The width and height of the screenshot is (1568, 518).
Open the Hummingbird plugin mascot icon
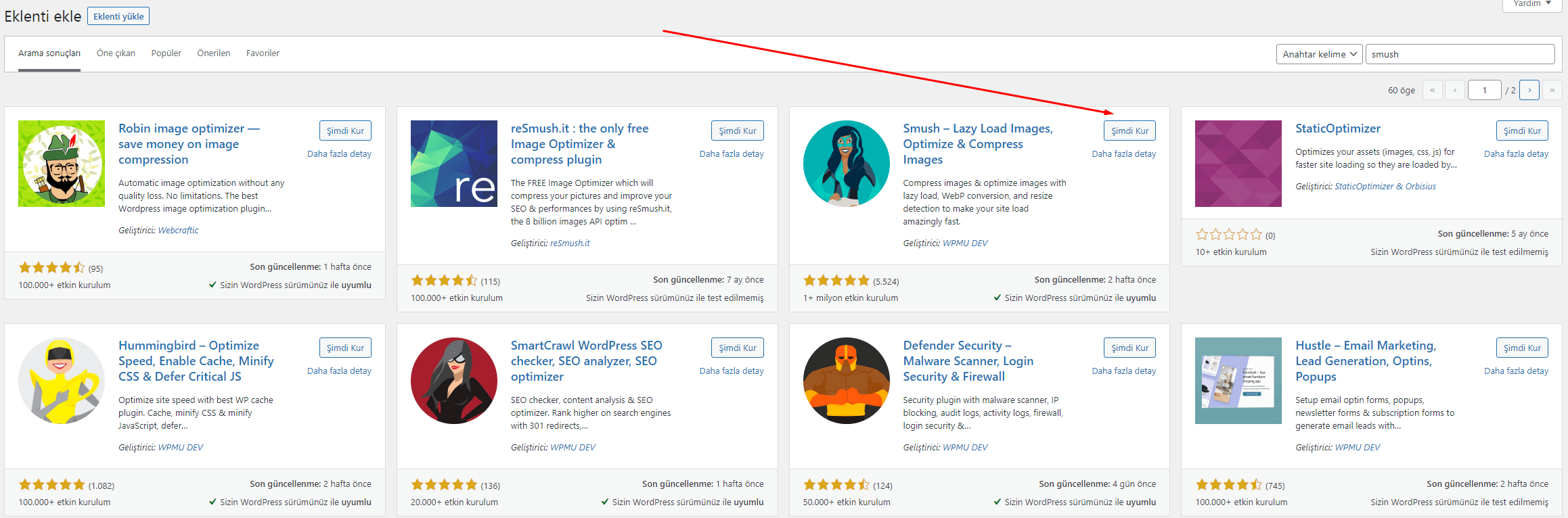62,381
